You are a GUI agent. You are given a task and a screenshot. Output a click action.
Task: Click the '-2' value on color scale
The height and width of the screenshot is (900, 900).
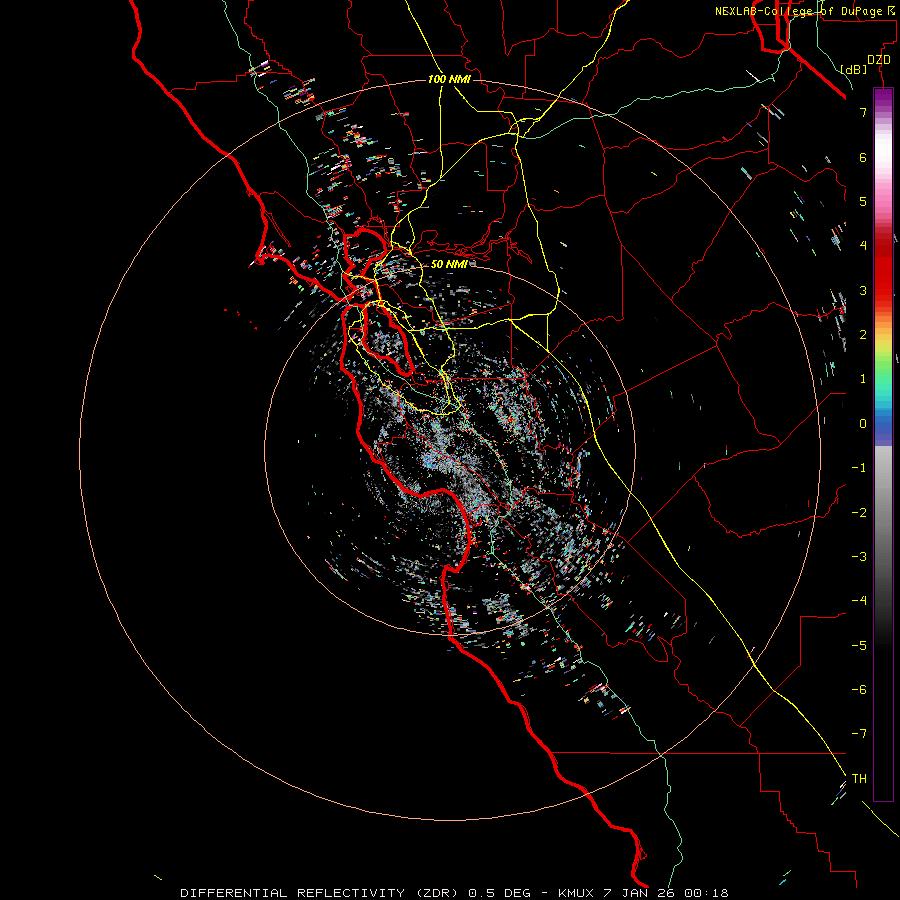click(x=859, y=513)
